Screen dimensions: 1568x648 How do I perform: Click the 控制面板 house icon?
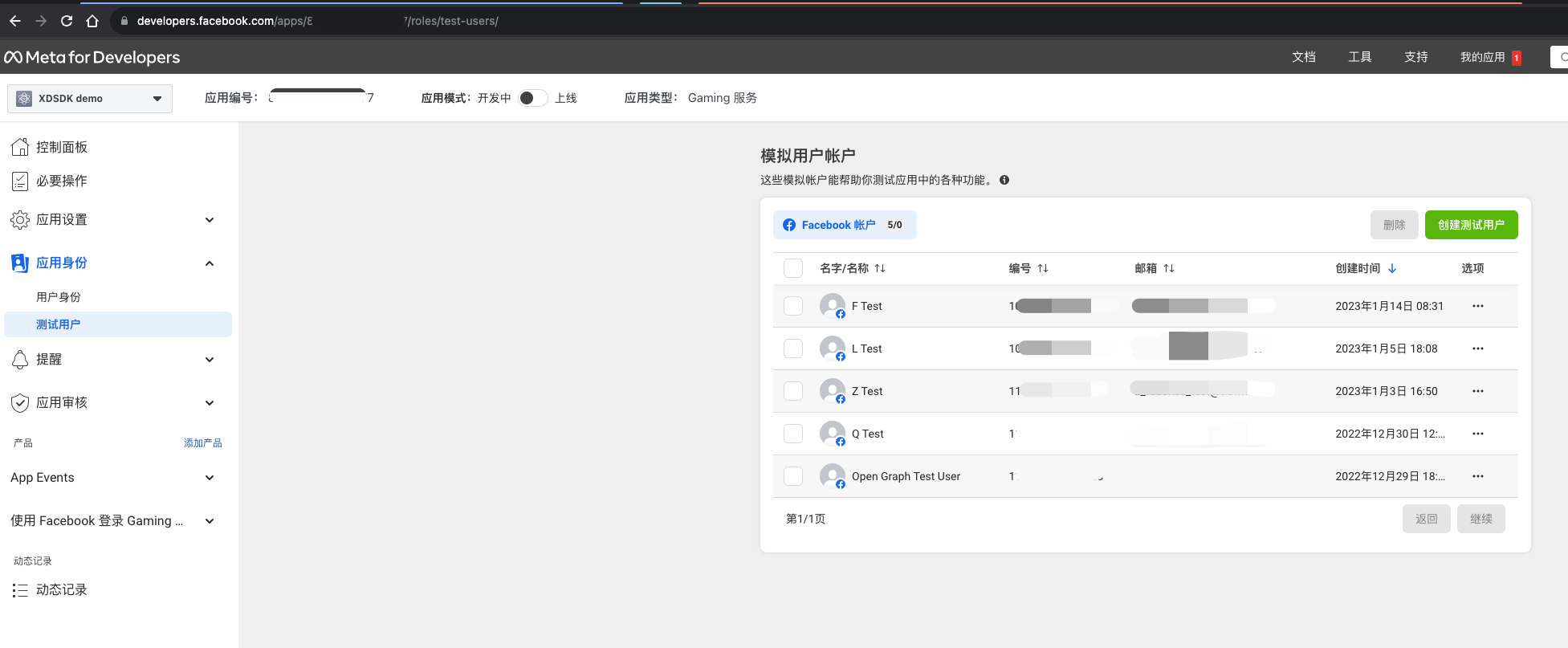tap(20, 147)
